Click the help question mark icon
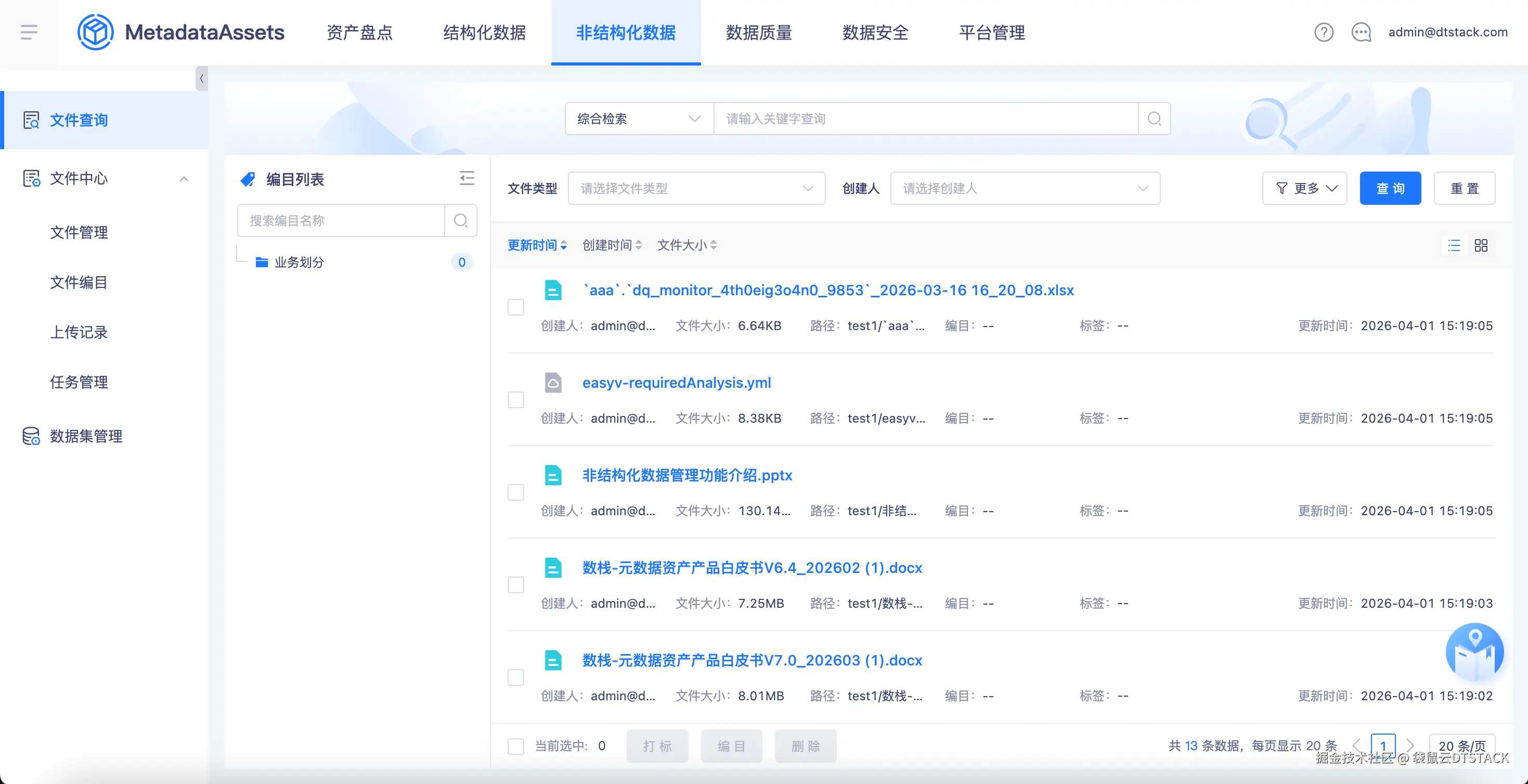The height and width of the screenshot is (784, 1528). tap(1324, 32)
